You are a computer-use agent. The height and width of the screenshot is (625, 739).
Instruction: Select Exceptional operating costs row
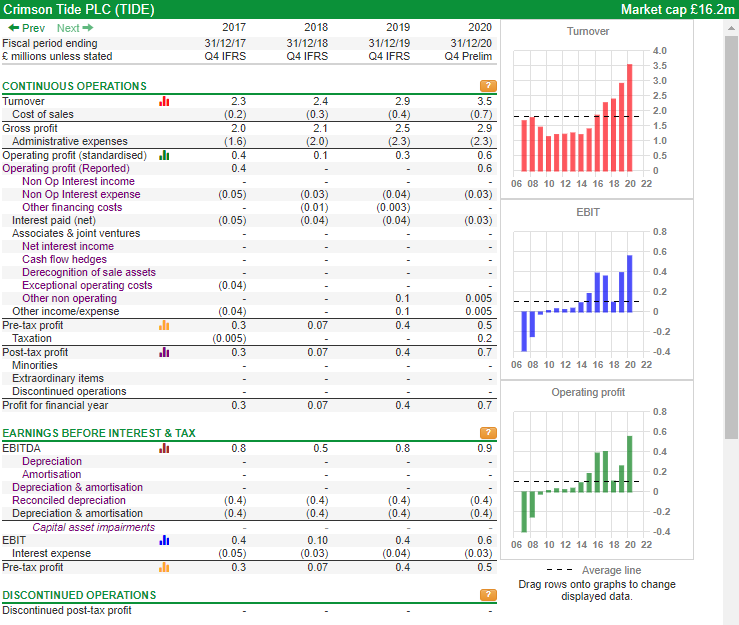pyautogui.click(x=249, y=285)
